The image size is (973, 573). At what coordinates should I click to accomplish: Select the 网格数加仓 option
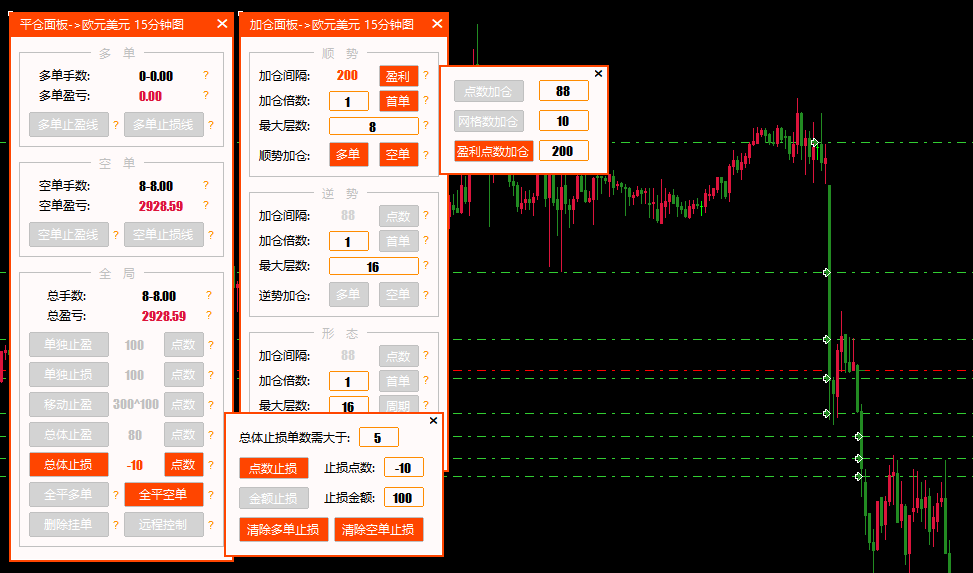(x=489, y=121)
